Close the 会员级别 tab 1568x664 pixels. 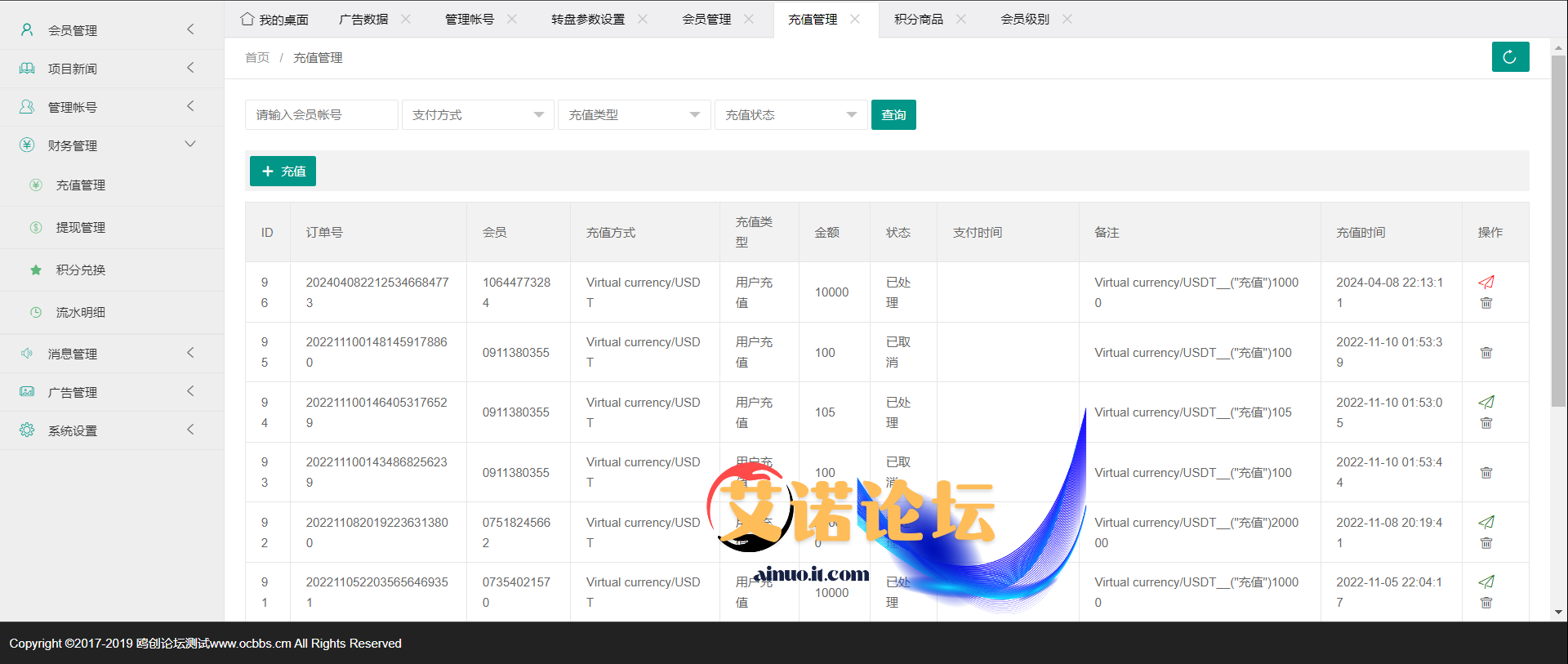(x=1067, y=19)
